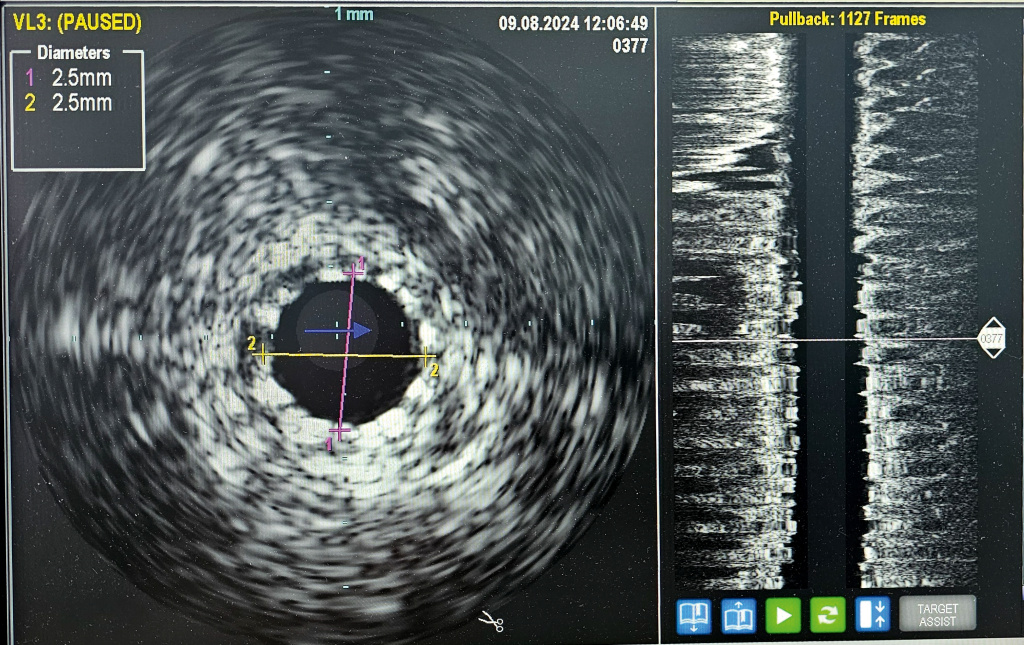Select the top endpoint of magenta diameter 1
Image resolution: width=1024 pixels, height=645 pixels.
[x=353, y=269]
